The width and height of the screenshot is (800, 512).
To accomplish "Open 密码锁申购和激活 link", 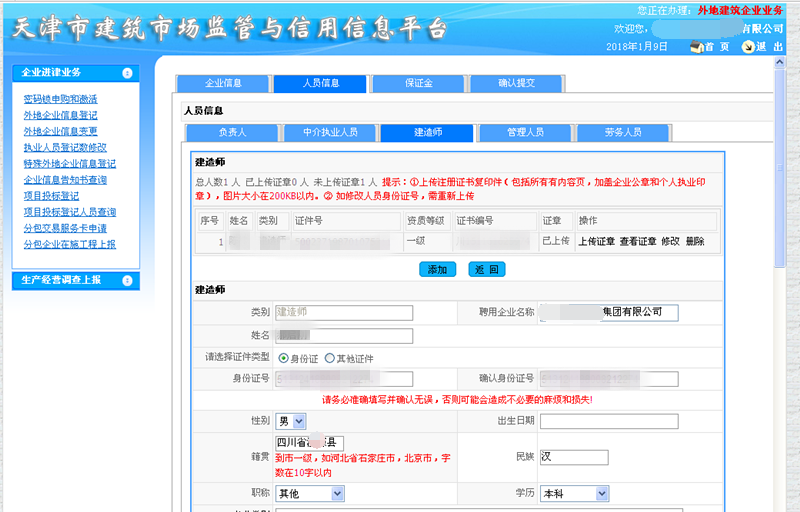I will click(60, 99).
